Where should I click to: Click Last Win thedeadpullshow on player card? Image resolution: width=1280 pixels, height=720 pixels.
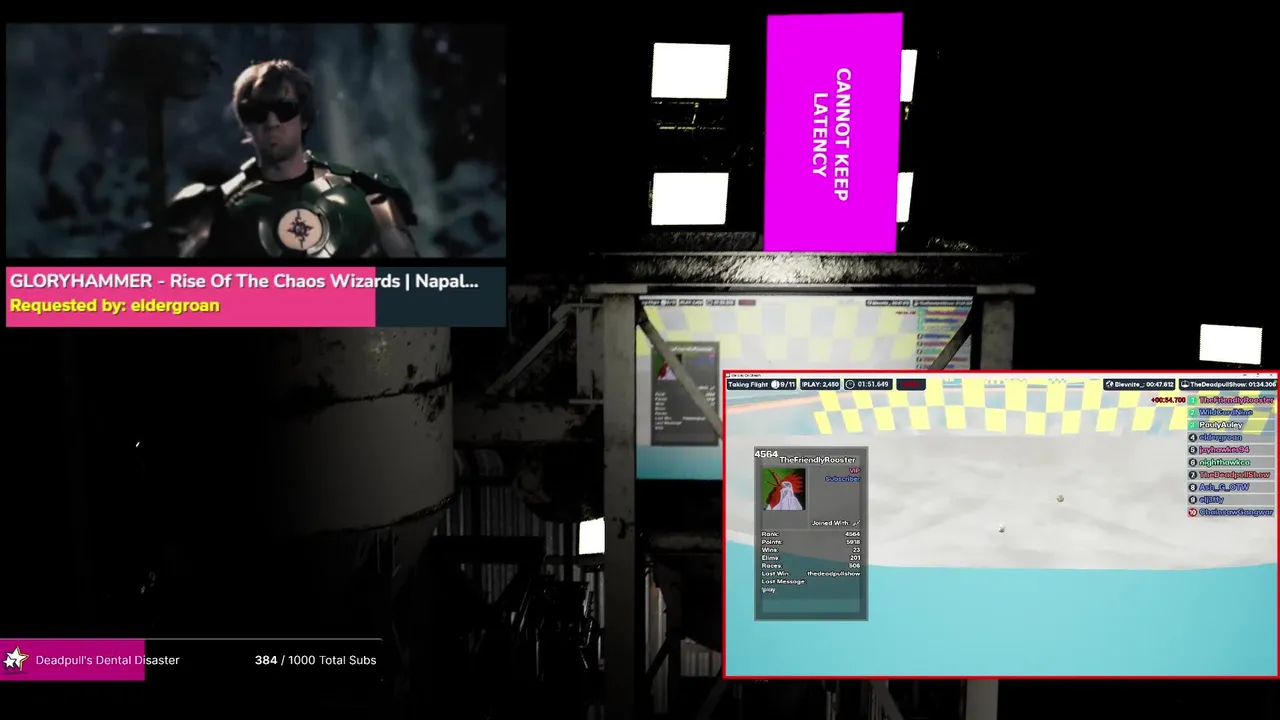(811, 574)
